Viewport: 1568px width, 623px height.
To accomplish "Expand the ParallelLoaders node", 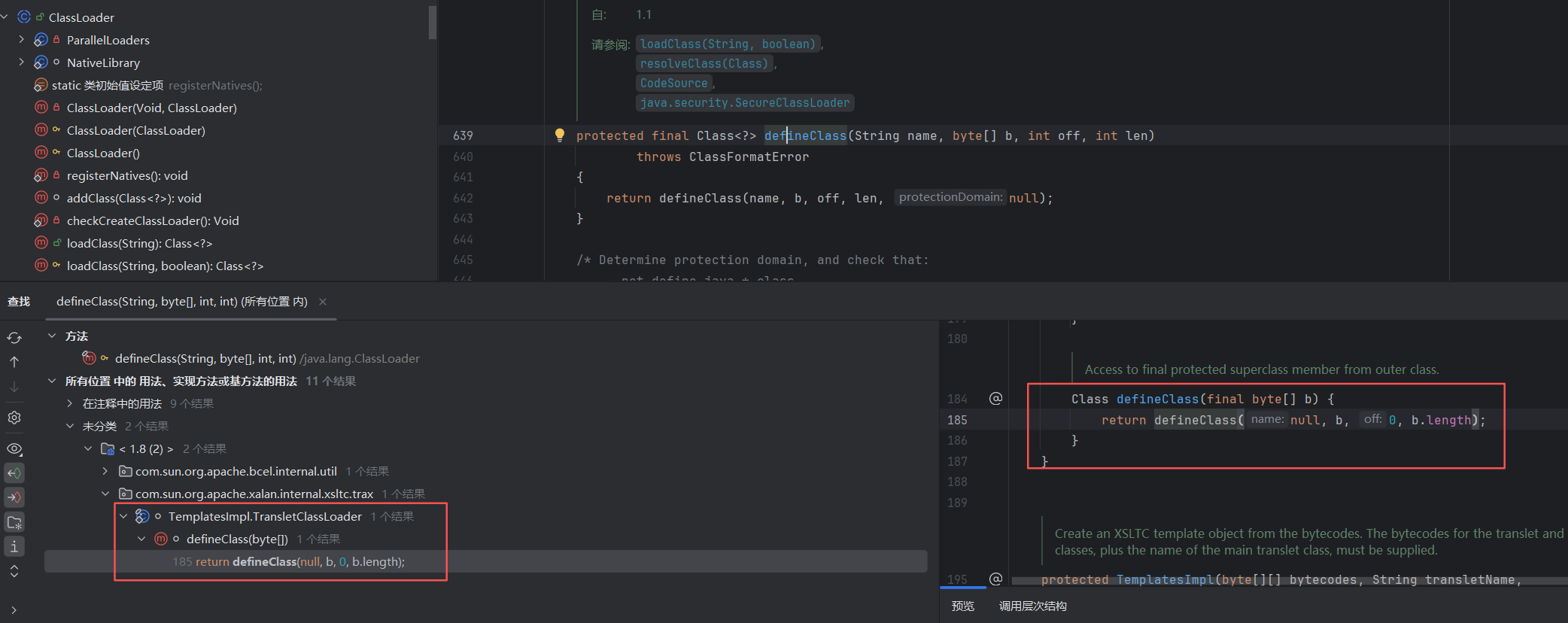I will pyautogui.click(x=21, y=40).
